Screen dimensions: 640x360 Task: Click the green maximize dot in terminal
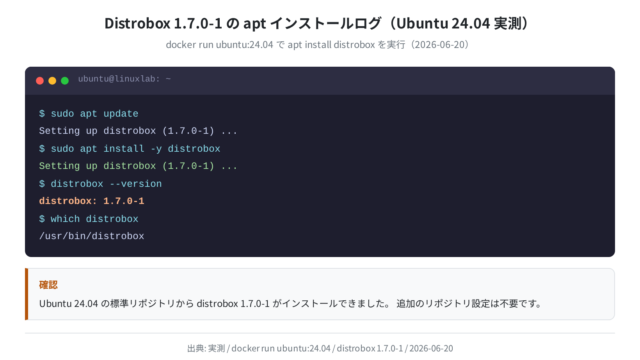tap(64, 80)
